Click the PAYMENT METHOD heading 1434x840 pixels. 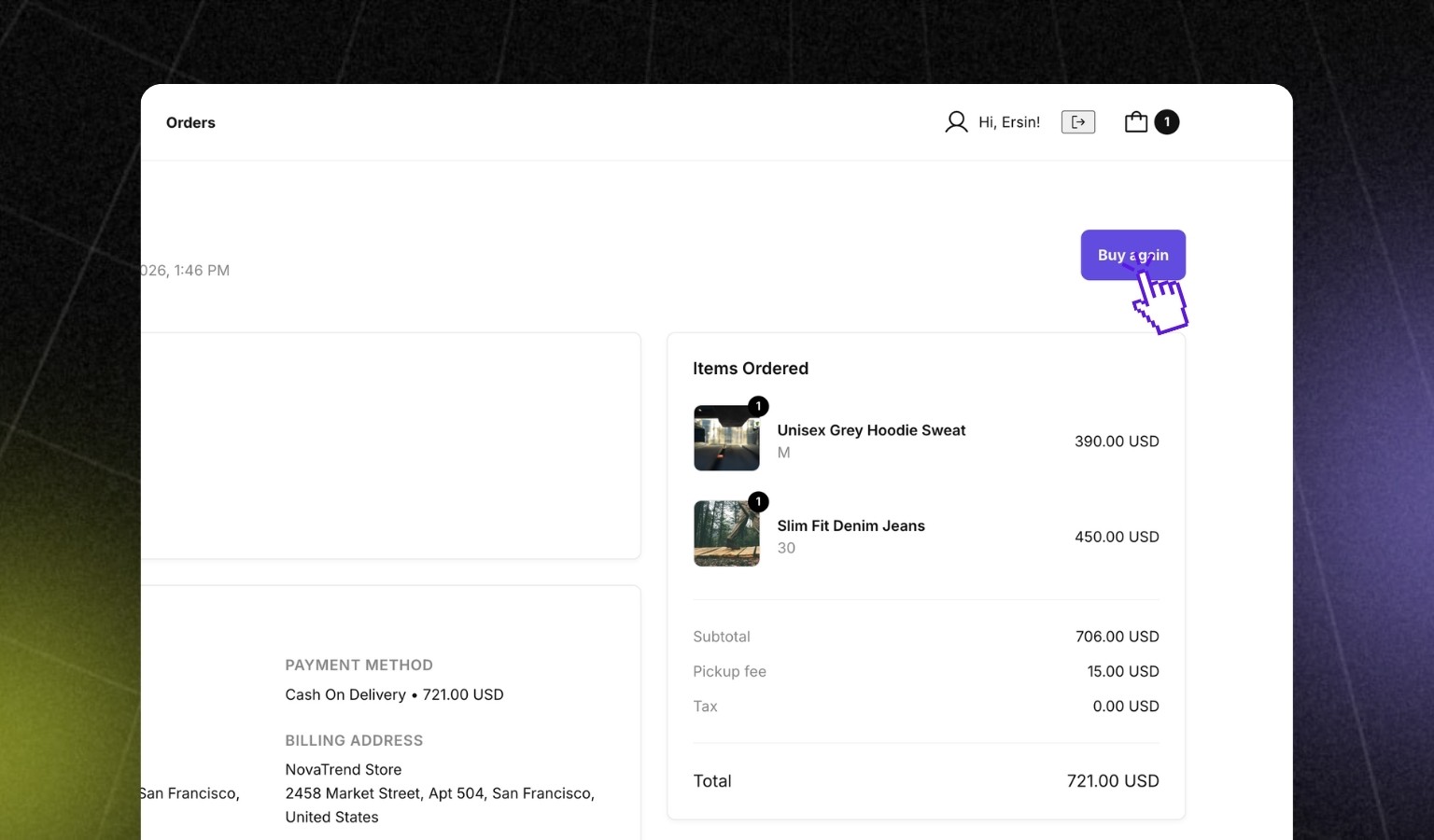tap(359, 665)
